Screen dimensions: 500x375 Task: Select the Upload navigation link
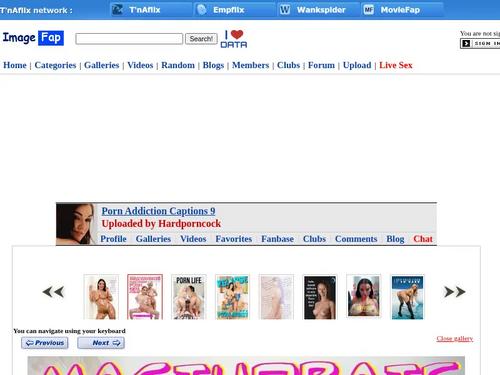click(357, 65)
